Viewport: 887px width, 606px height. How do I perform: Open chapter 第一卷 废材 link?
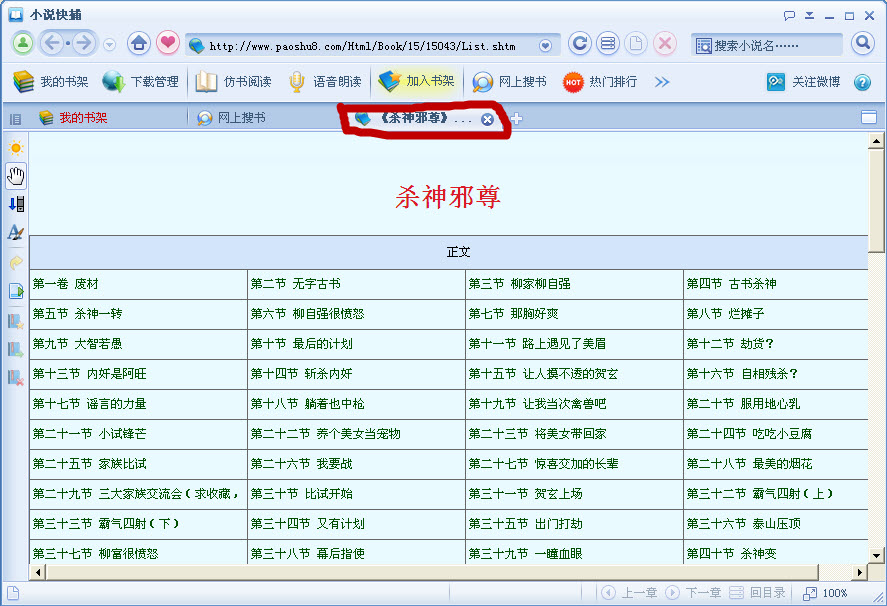[x=66, y=284]
